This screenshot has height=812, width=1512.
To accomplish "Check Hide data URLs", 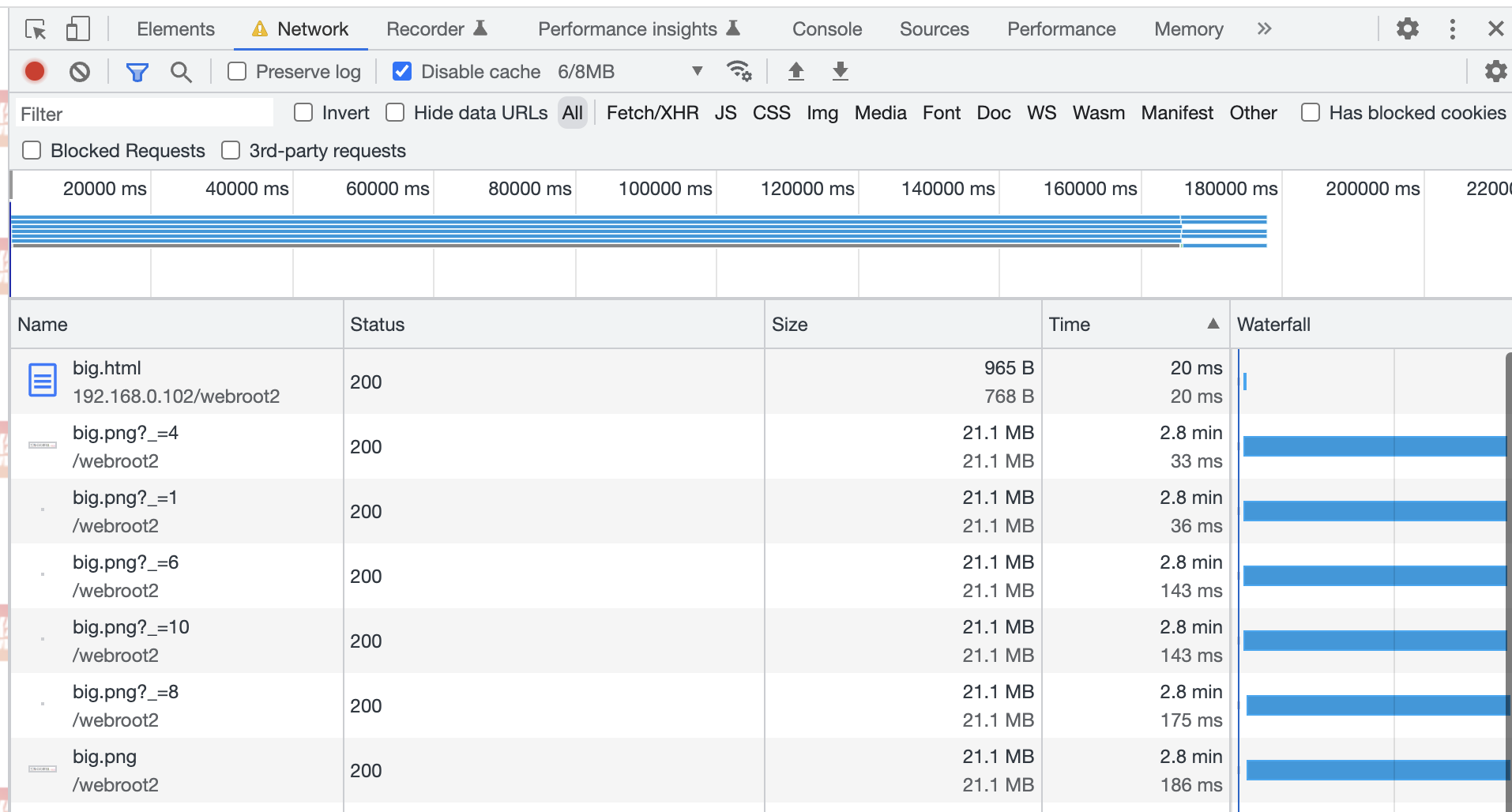I will pos(395,113).
